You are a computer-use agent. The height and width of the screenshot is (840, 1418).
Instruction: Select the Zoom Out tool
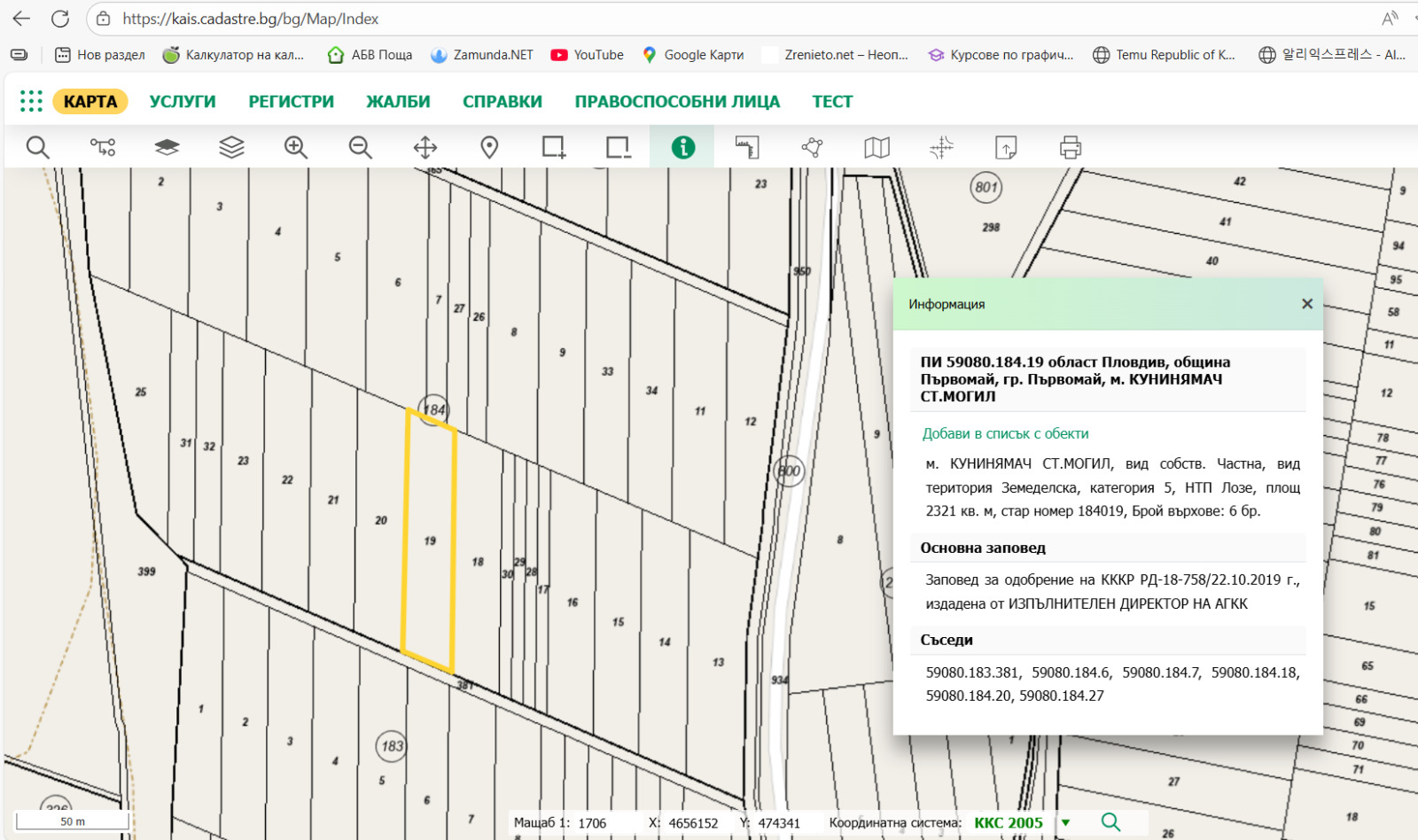pyautogui.click(x=359, y=147)
